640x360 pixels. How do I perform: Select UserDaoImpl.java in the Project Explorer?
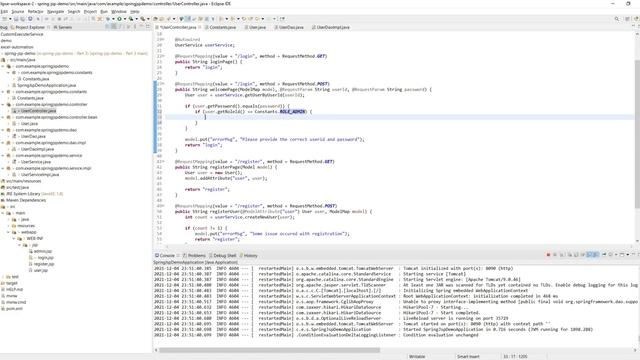pyautogui.click(x=38, y=149)
